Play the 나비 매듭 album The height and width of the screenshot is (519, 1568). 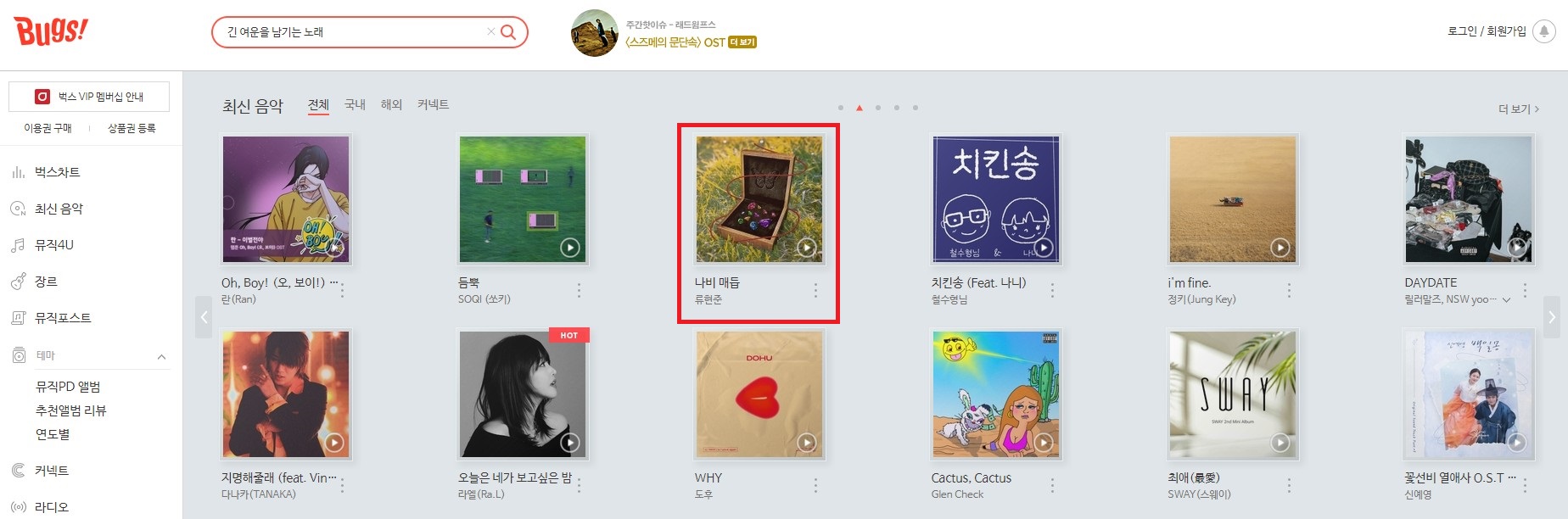[x=807, y=248]
